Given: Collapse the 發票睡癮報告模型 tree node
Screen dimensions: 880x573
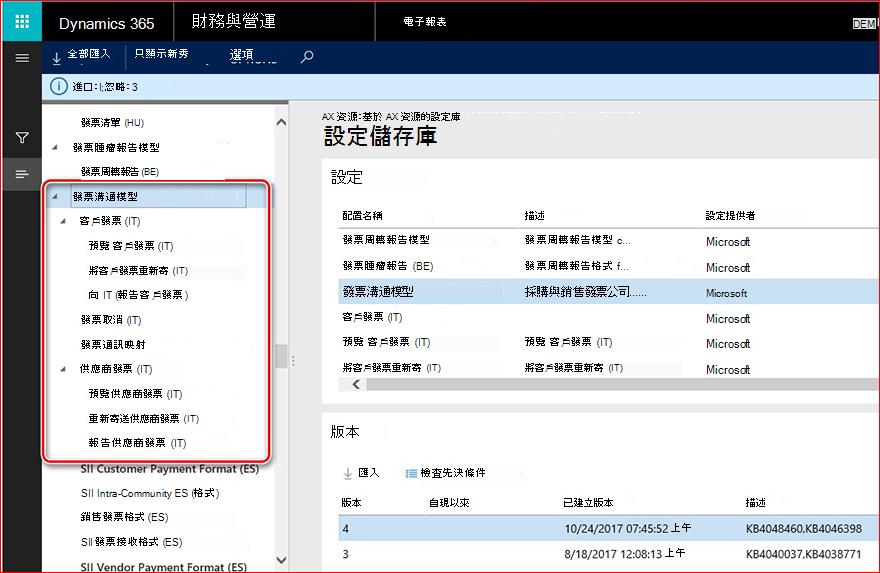Looking at the screenshot, I should pyautogui.click(x=55, y=148).
